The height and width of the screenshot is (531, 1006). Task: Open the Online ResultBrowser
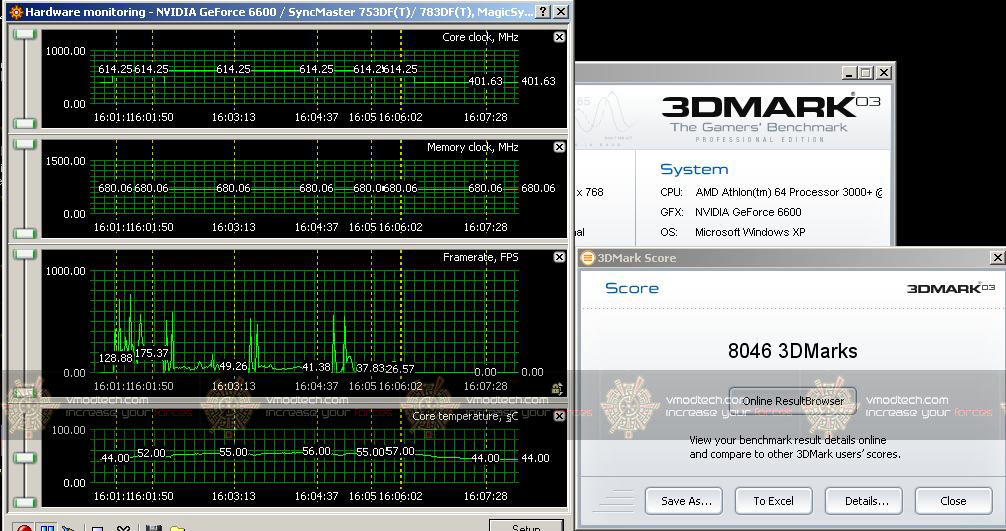point(792,401)
